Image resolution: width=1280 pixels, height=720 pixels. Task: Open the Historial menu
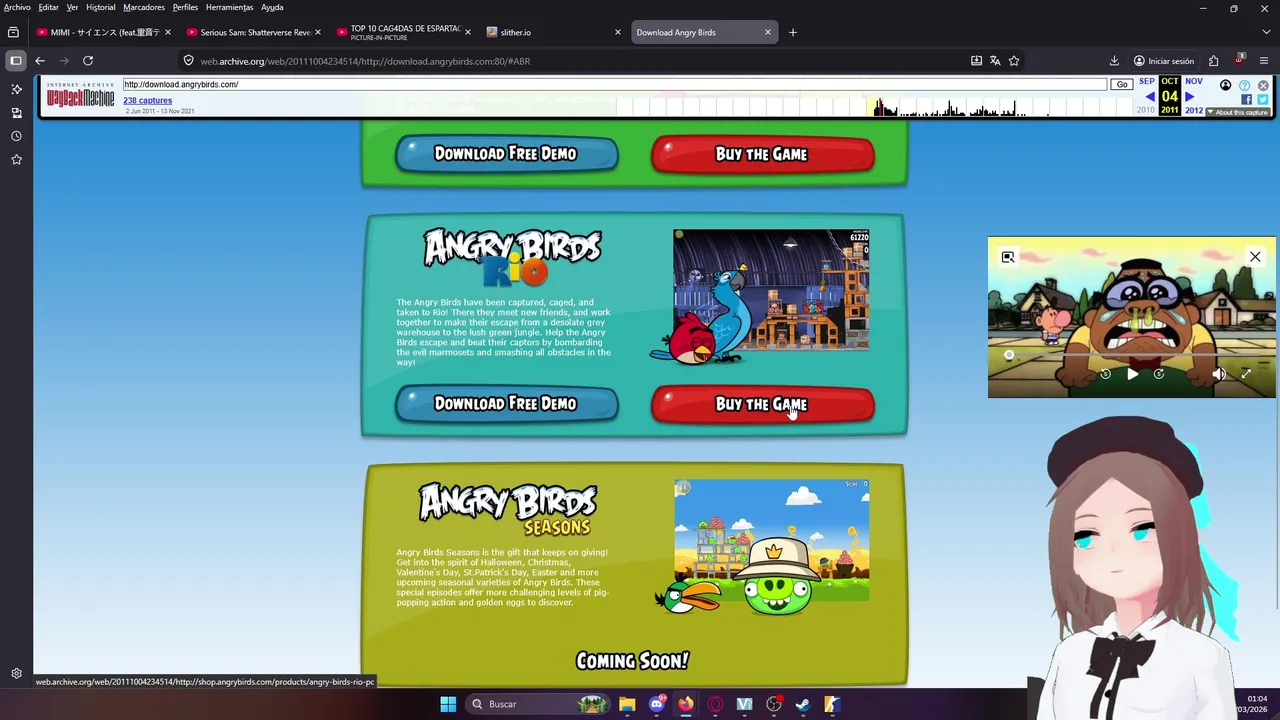tap(100, 7)
